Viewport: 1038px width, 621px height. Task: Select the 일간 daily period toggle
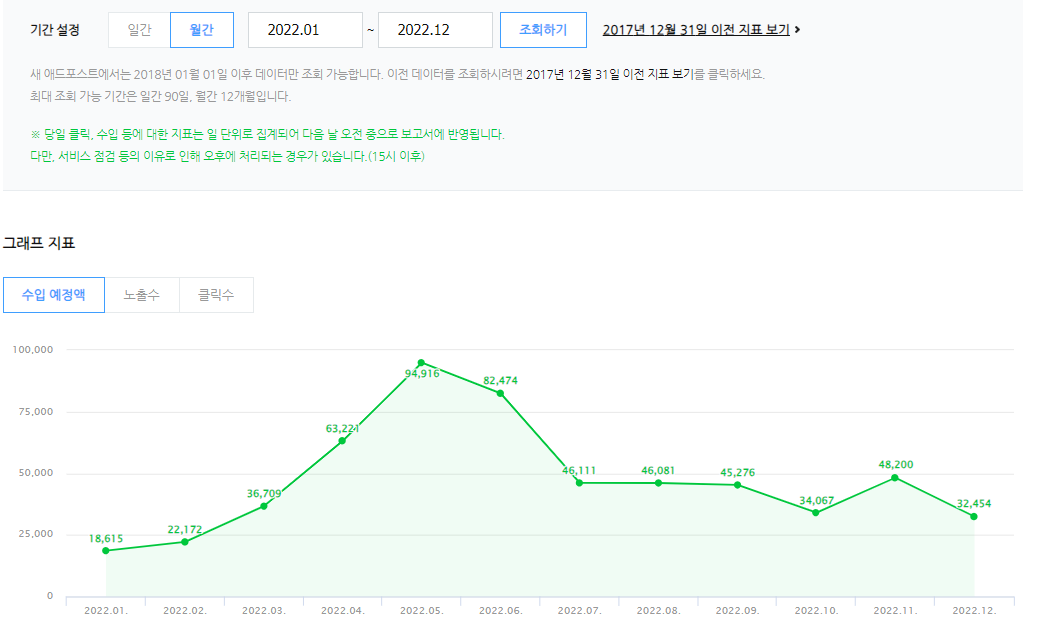click(139, 30)
